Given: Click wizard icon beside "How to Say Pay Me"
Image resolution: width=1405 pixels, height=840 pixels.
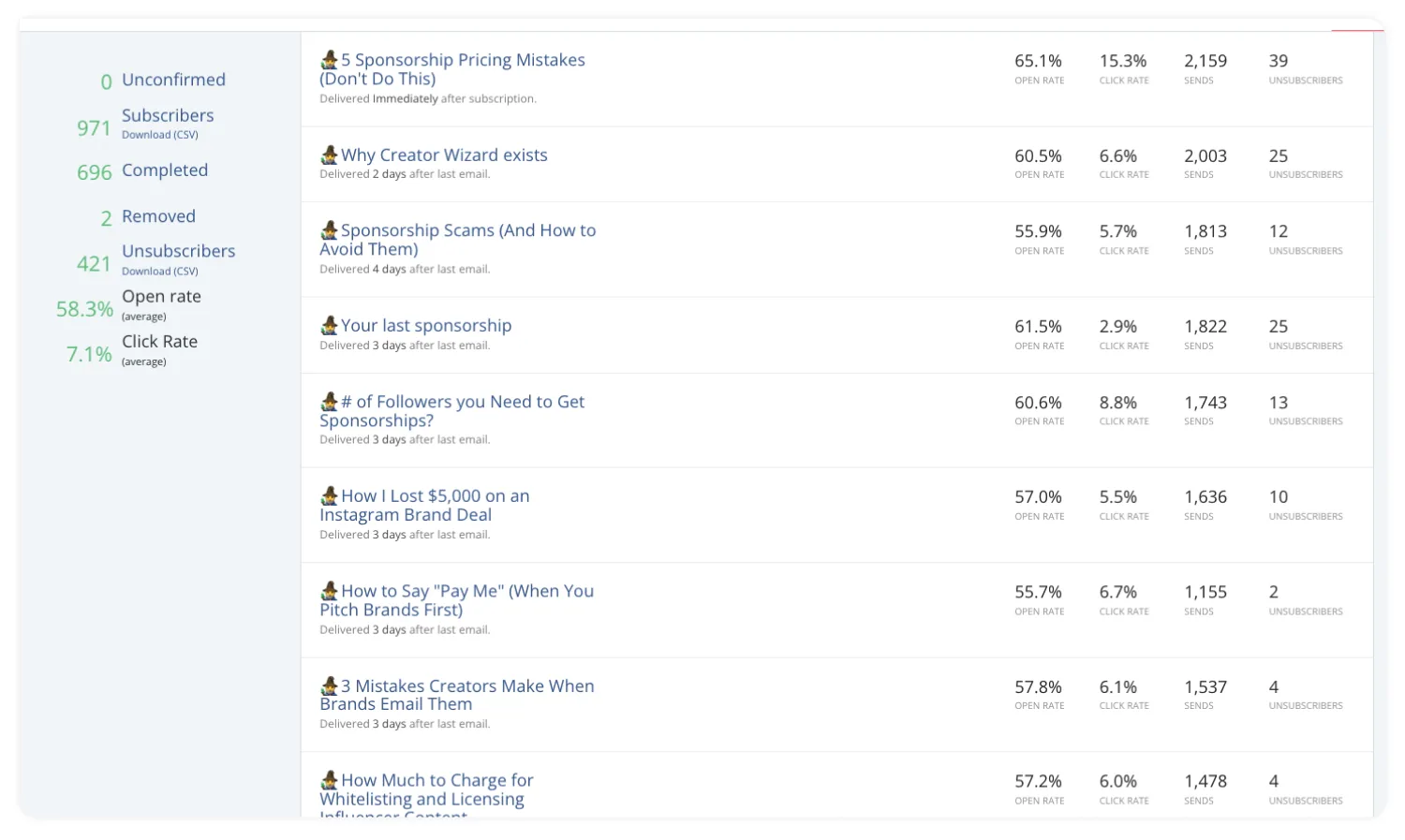Looking at the screenshot, I should (329, 591).
